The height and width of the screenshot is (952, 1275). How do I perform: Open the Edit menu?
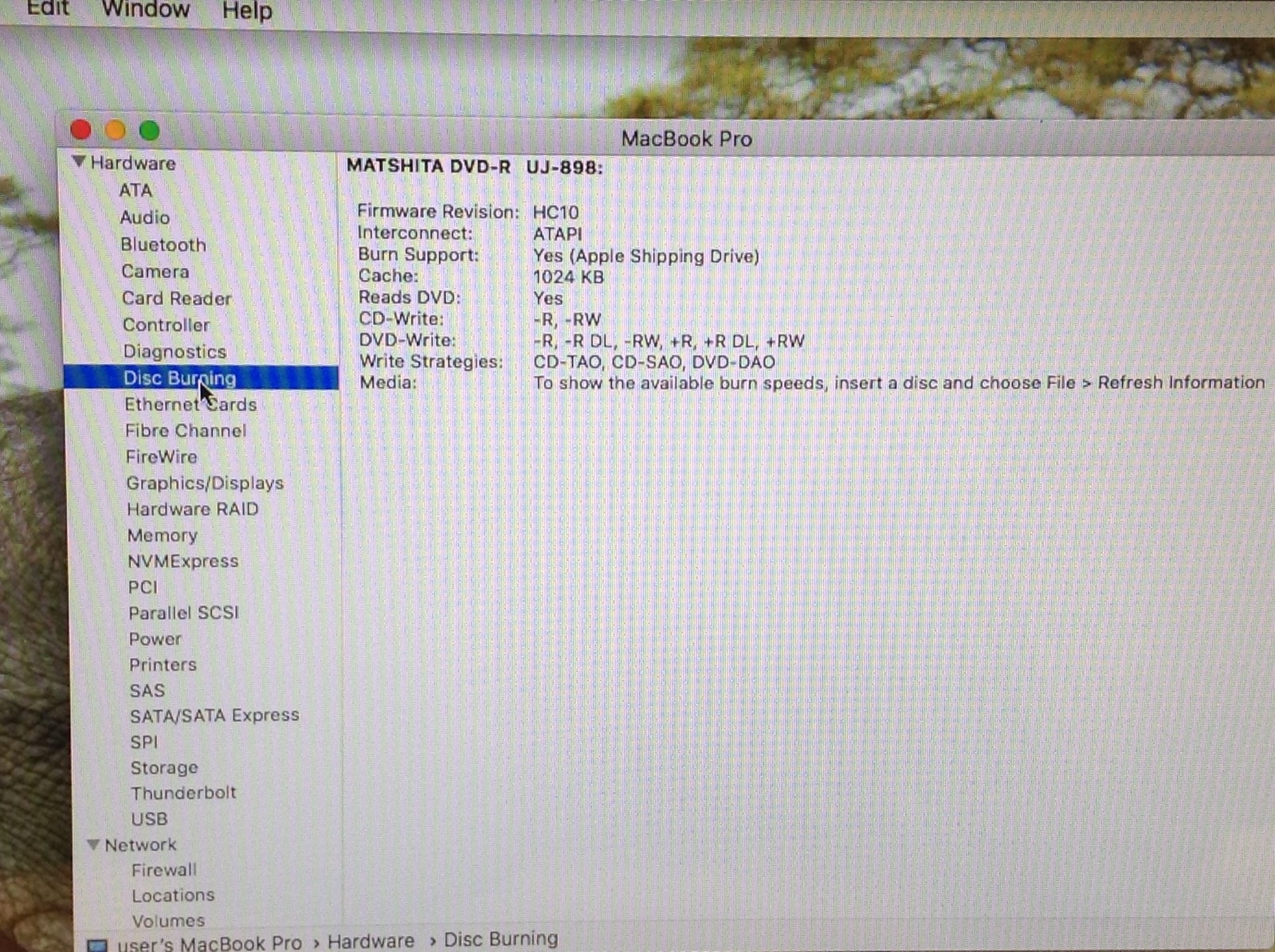pos(48,9)
